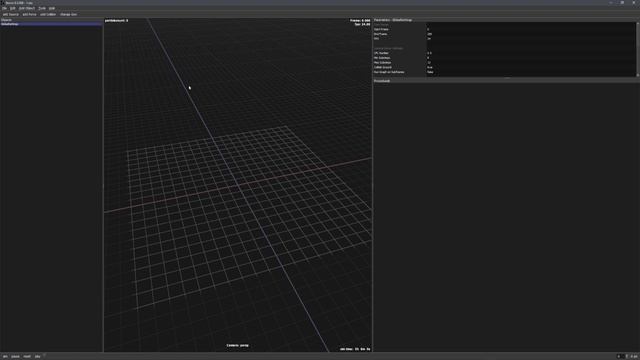
Task: Click the sim button in the bottom bar
Action: 5,356
